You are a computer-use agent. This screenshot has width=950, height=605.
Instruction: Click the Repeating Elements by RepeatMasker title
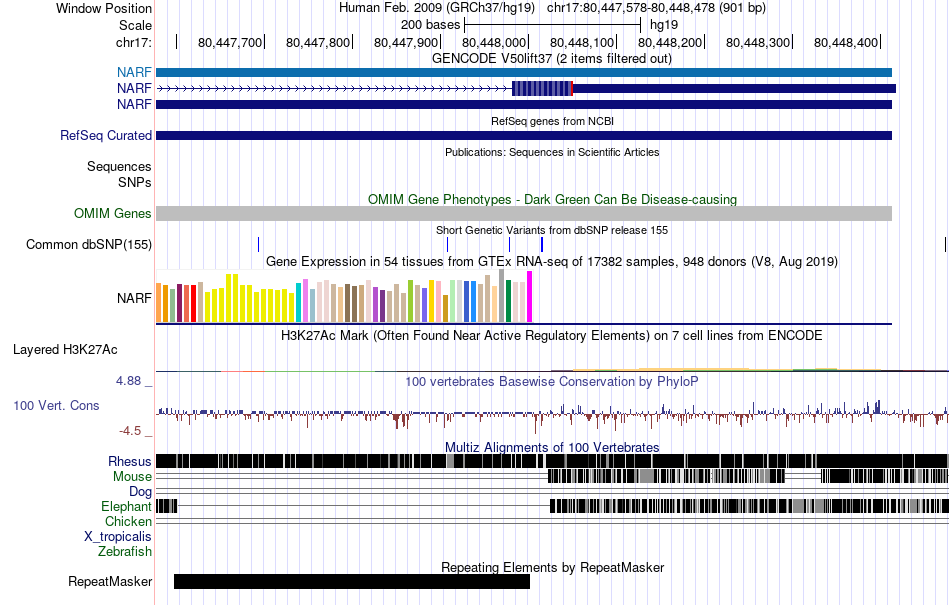pyautogui.click(x=553, y=567)
